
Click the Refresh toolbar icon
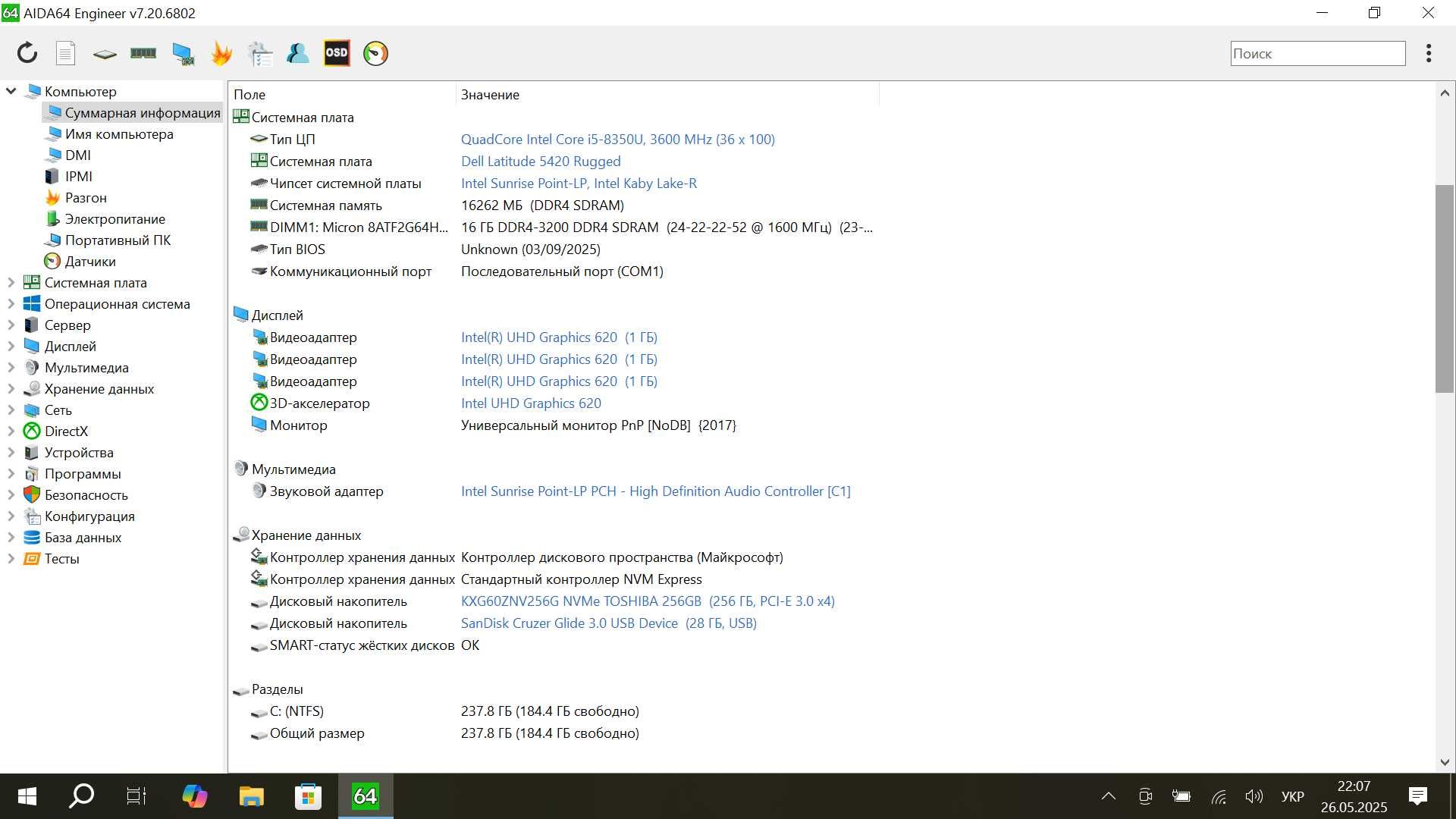click(27, 53)
